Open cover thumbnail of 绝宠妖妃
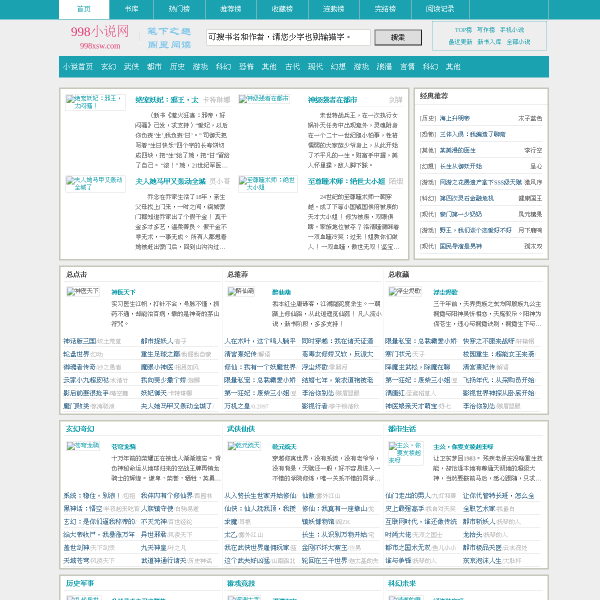The height and width of the screenshot is (600, 600). tap(95, 102)
